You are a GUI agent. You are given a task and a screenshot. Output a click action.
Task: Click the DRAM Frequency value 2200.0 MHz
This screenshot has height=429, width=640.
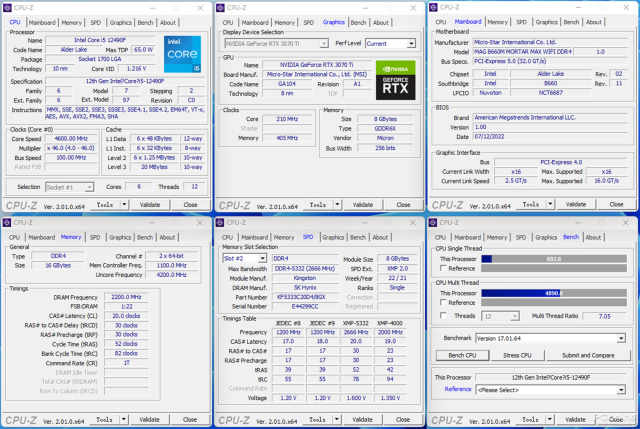(126, 297)
